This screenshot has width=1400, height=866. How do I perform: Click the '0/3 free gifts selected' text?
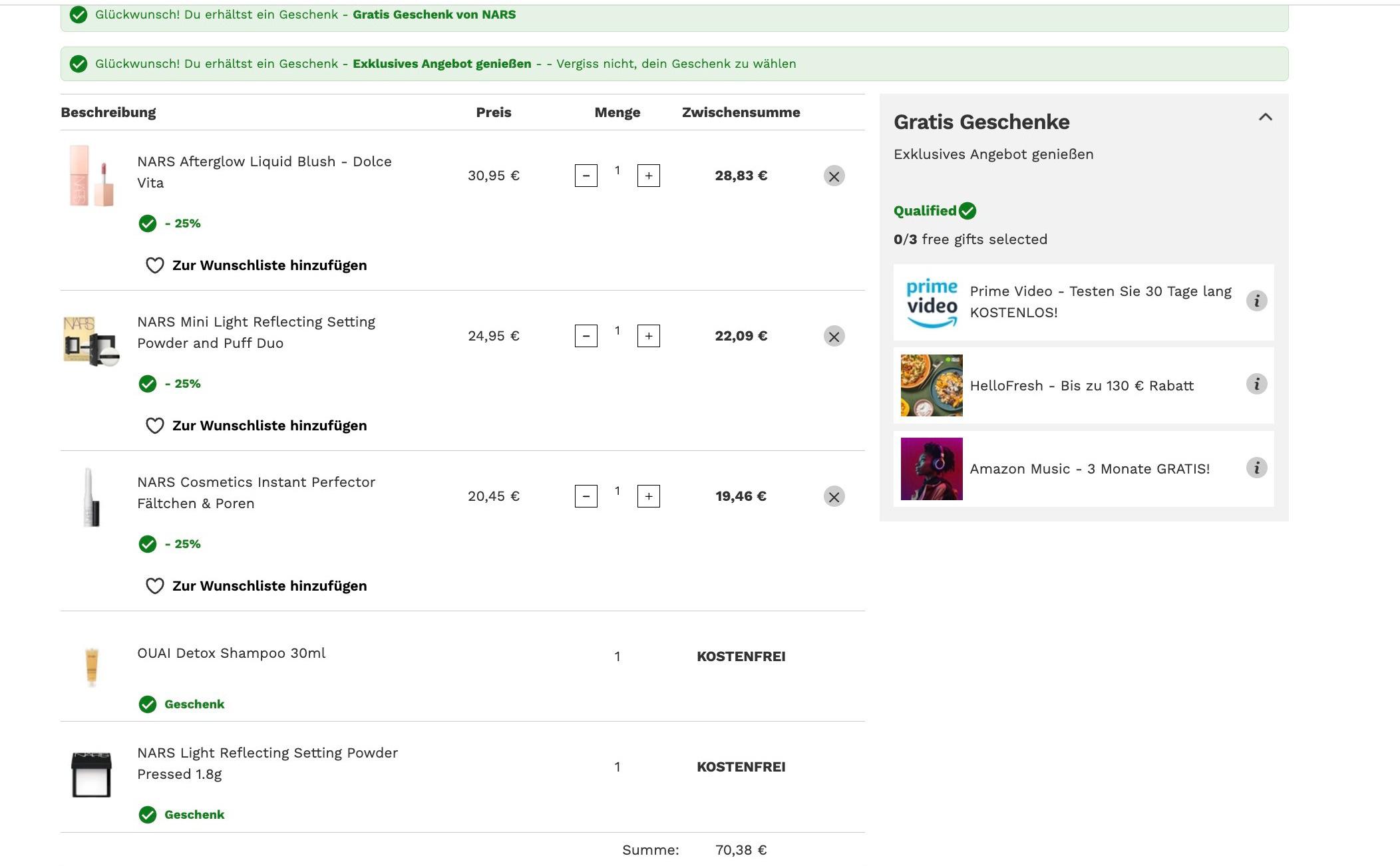[970, 239]
